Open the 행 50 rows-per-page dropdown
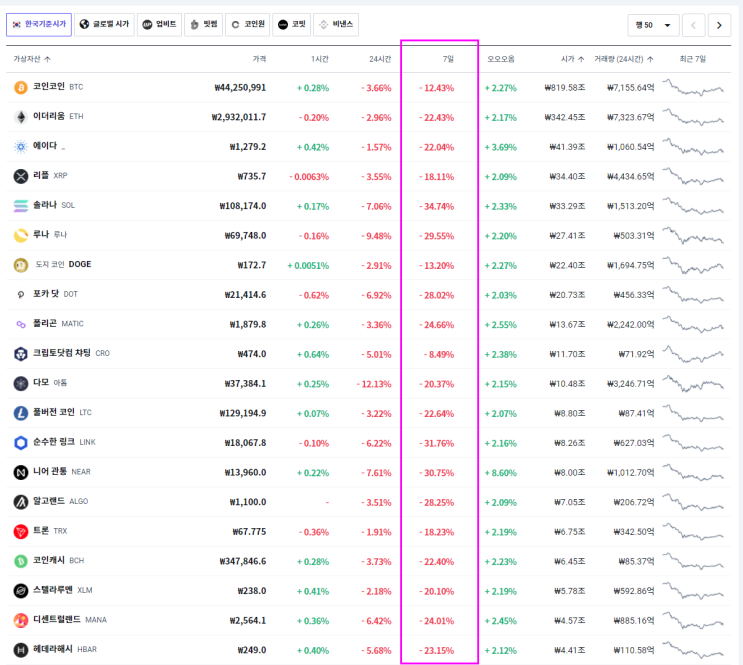Image resolution: width=743 pixels, height=665 pixels. pos(653,25)
